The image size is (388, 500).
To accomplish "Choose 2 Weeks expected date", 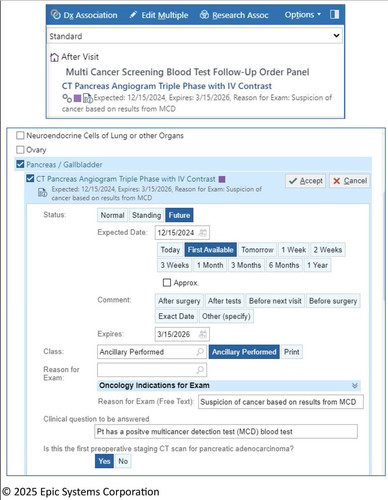I will (328, 250).
